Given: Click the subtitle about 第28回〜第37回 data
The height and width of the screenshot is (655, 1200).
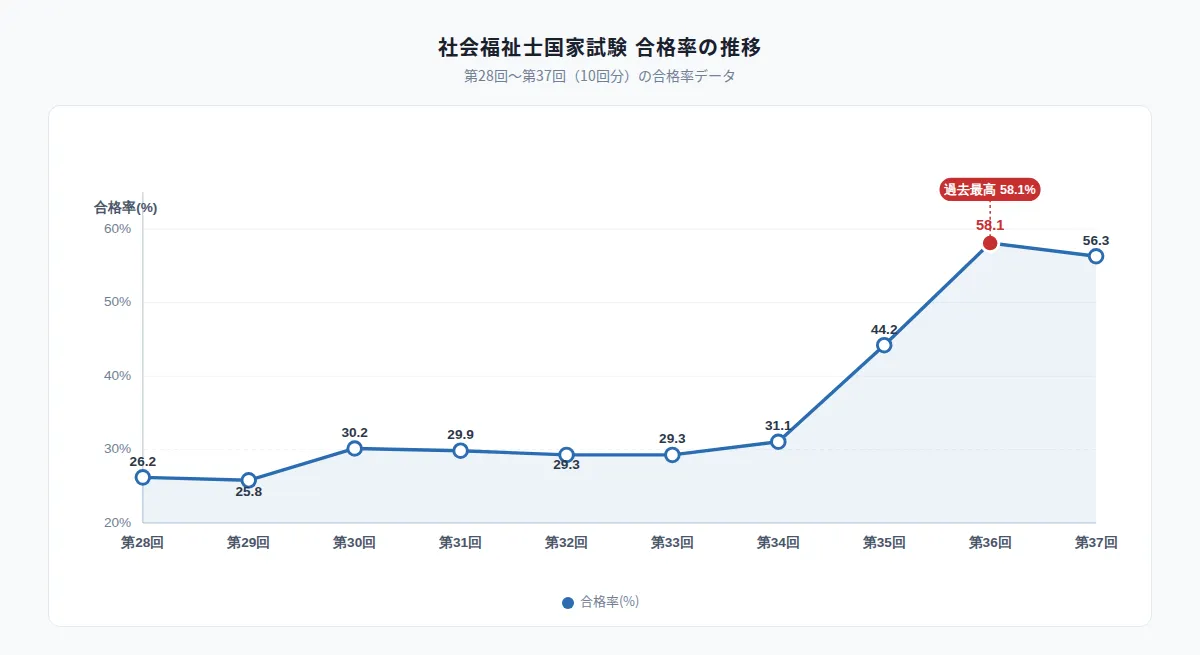Looking at the screenshot, I should point(600,76).
